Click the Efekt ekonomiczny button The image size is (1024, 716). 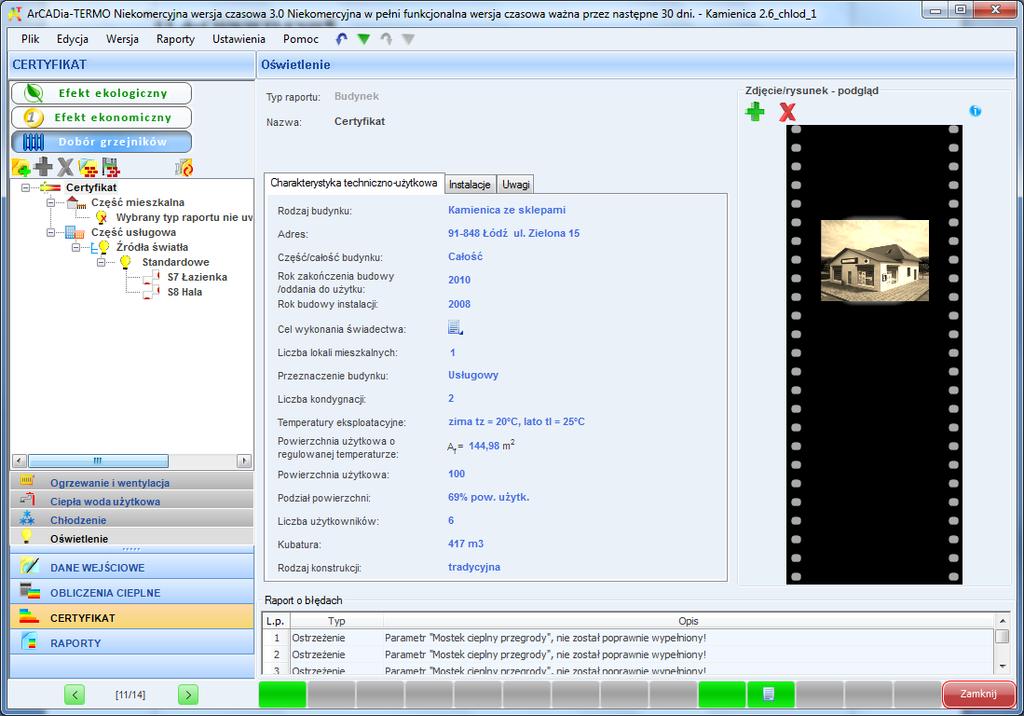click(101, 118)
